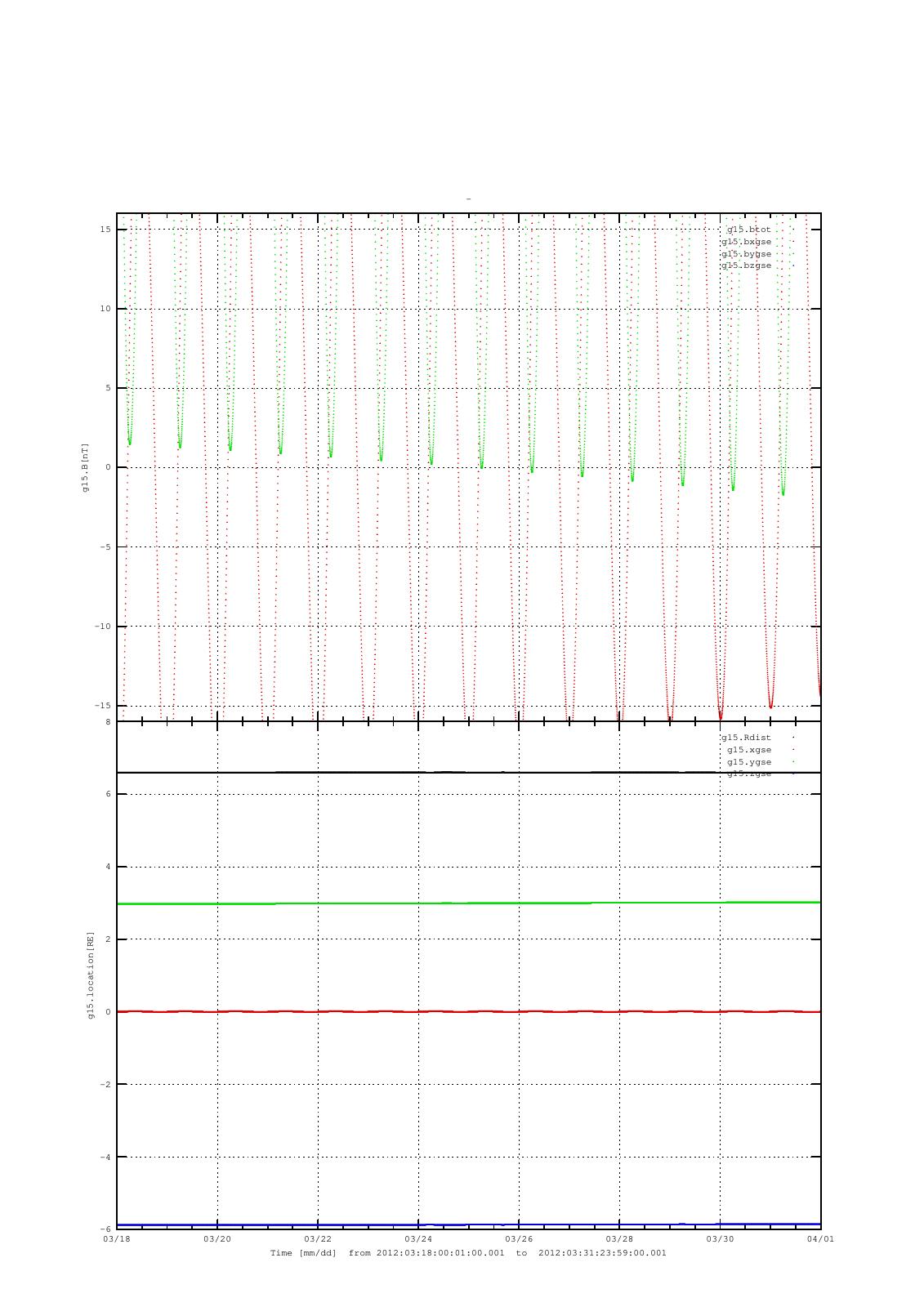Click the 4 tick on the location axis
This screenshot has height=1307, width=924.
pyautogui.click(x=108, y=867)
